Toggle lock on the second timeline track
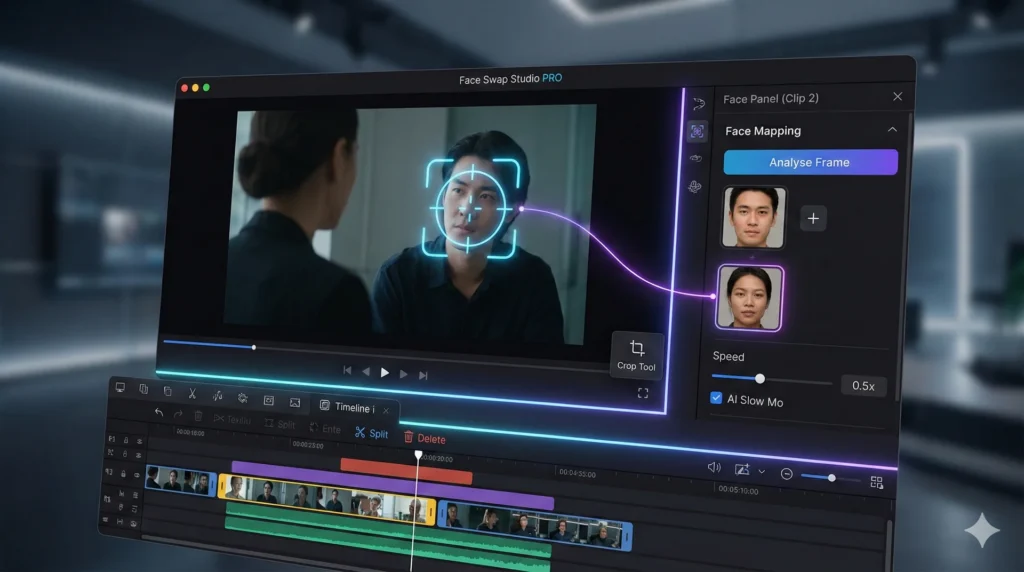Screen dimensions: 1024x572 125,453
